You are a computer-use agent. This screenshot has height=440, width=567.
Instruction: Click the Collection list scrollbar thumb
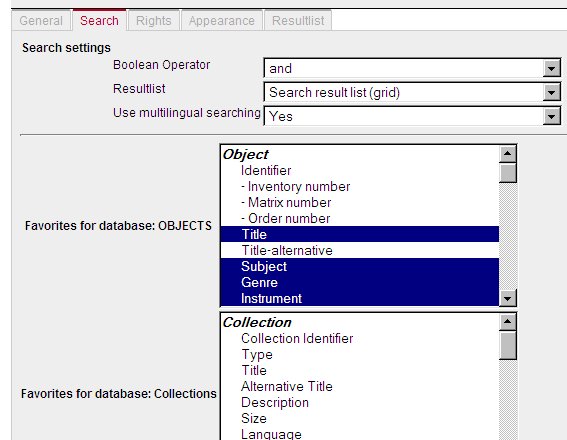(x=507, y=345)
